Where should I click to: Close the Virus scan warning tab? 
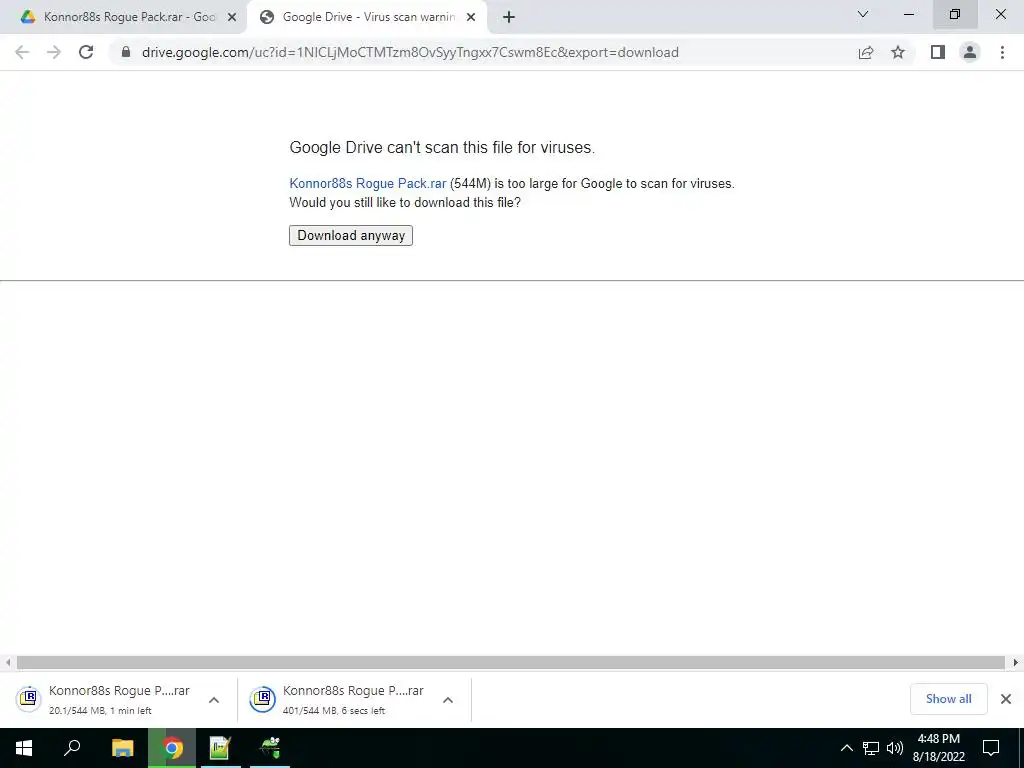tap(471, 17)
